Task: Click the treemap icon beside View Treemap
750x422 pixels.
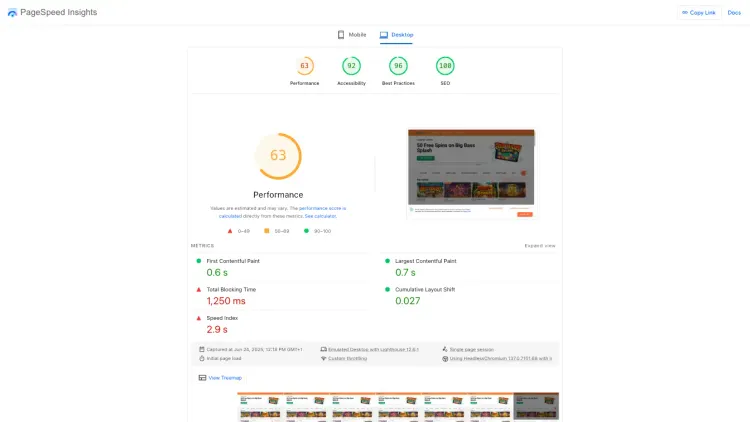Action: pos(202,378)
